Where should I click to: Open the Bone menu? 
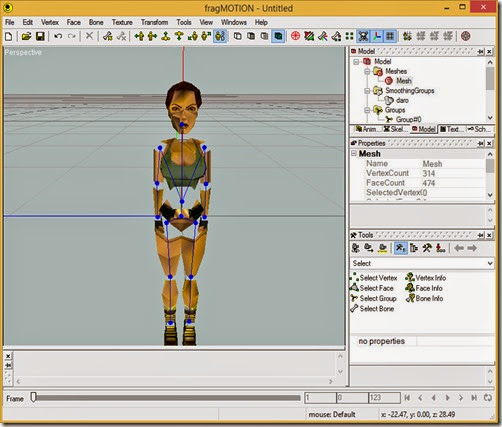[x=96, y=22]
